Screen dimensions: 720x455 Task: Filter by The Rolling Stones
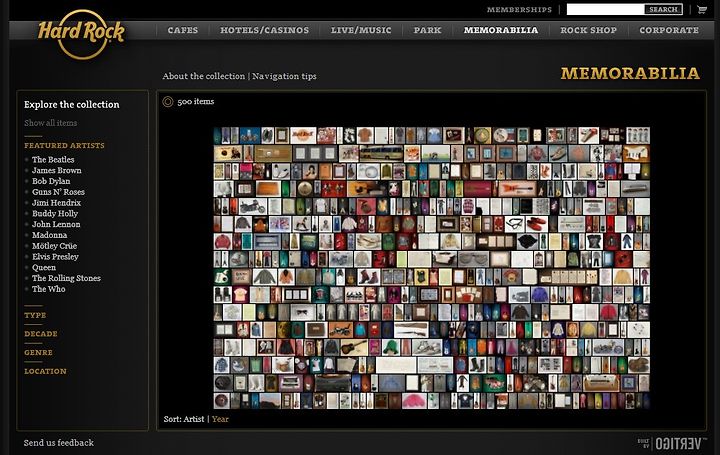tap(66, 278)
